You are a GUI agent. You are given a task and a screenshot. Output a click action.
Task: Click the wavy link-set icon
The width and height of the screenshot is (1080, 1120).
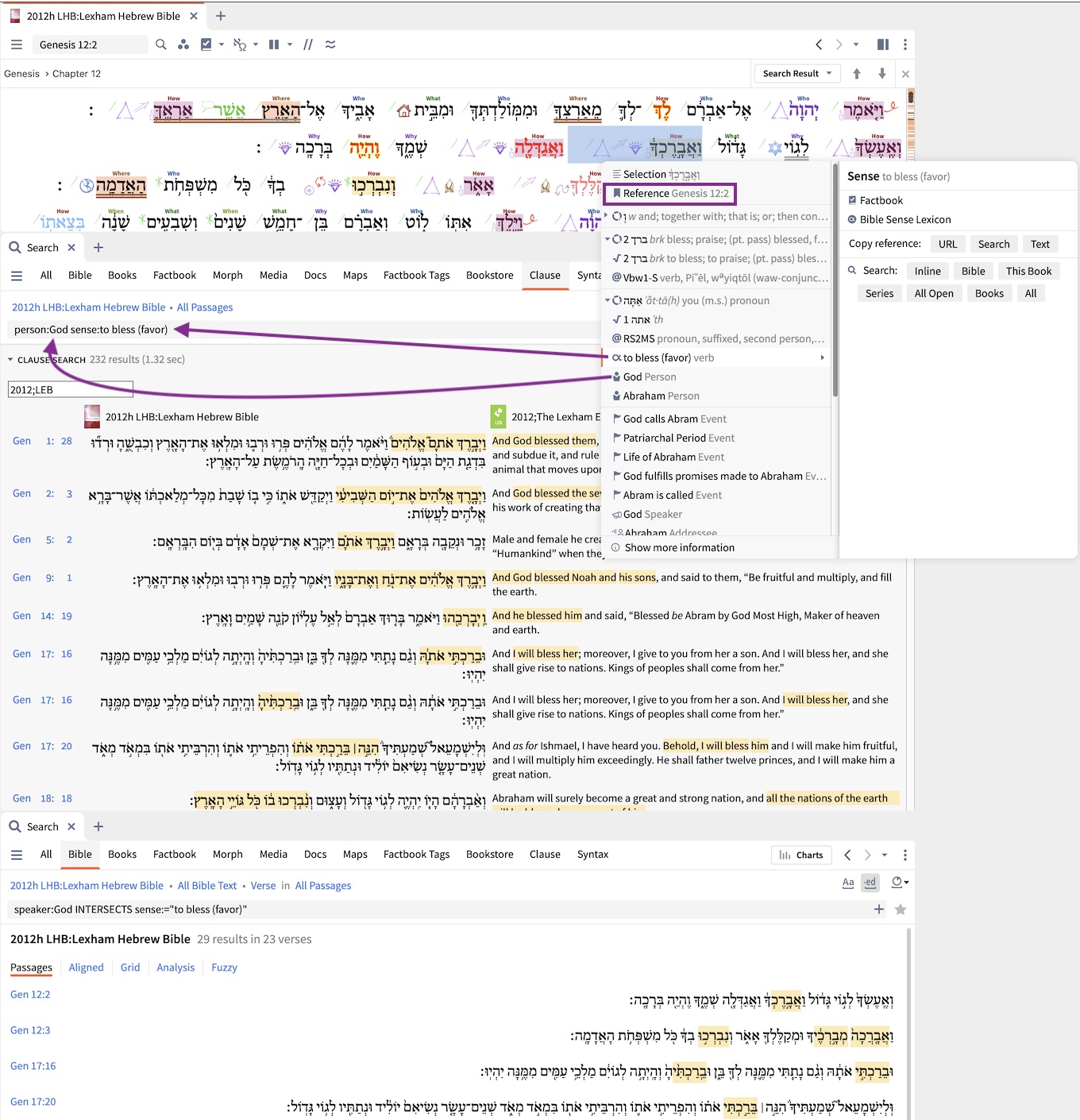tap(330, 44)
